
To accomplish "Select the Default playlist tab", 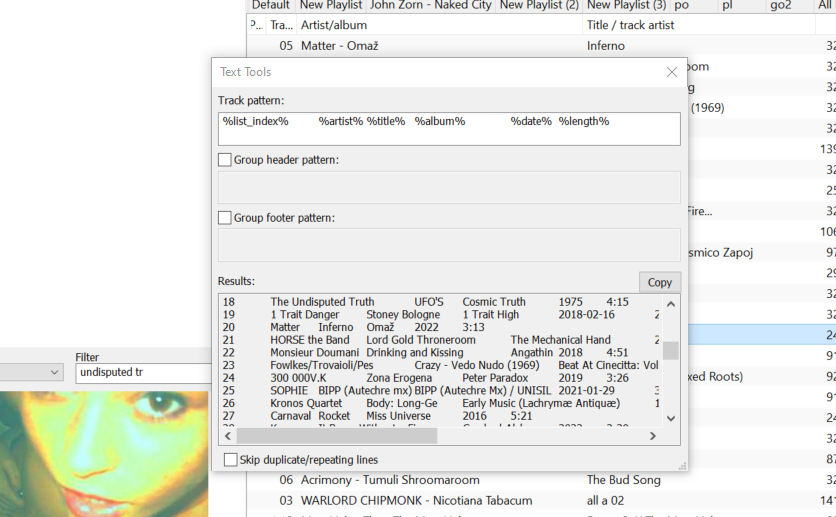I will (270, 5).
